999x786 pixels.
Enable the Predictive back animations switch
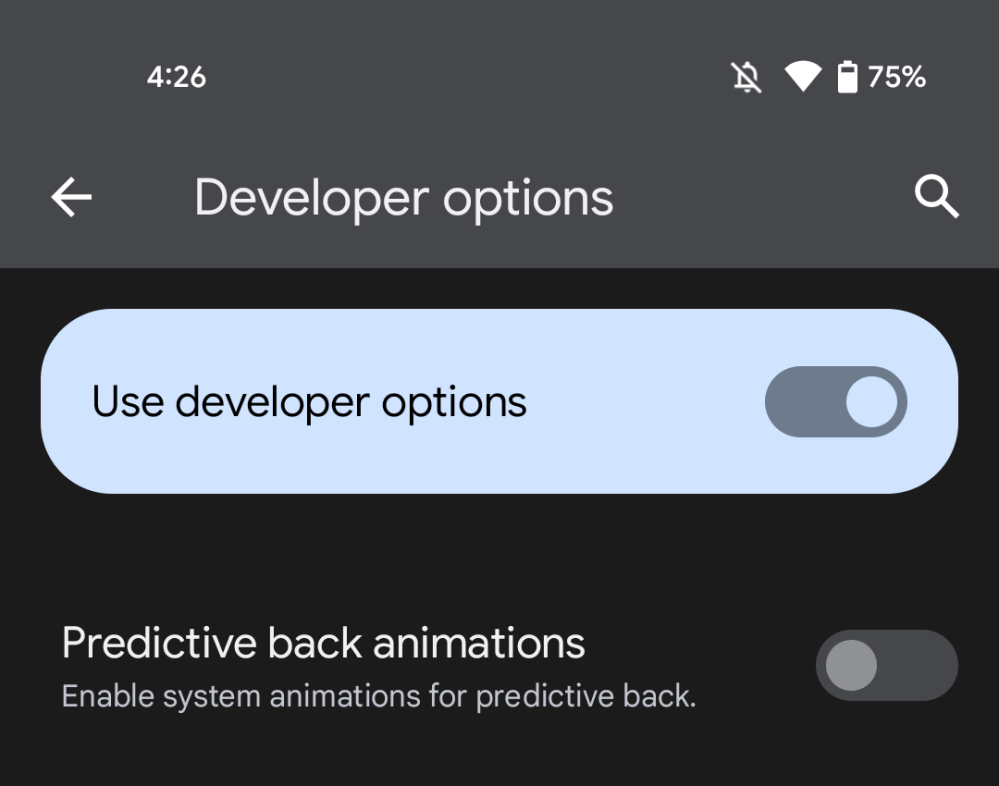pyautogui.click(x=886, y=665)
